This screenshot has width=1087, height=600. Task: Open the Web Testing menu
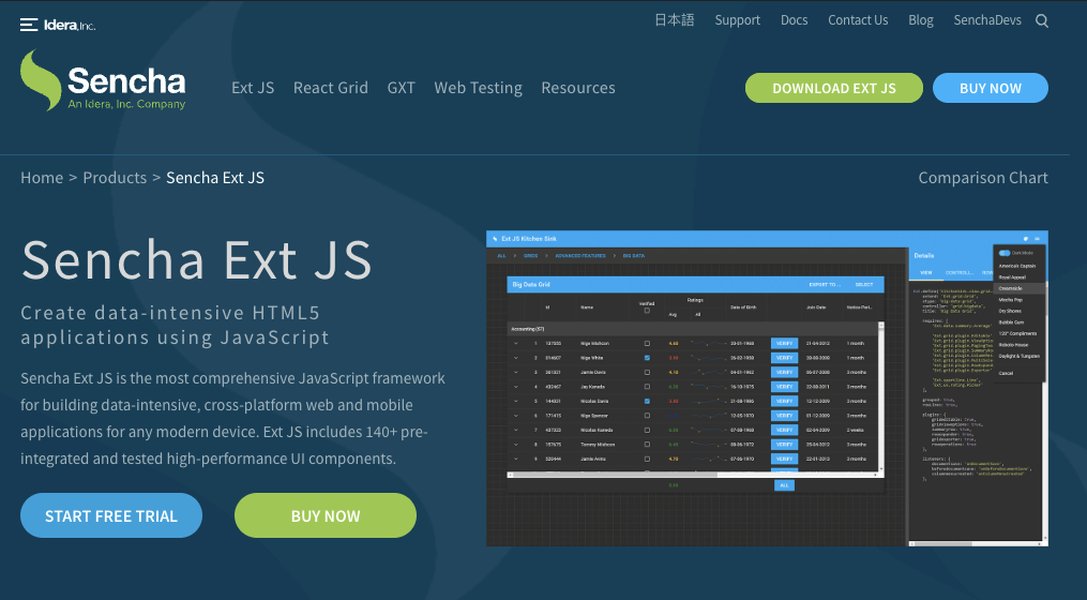(478, 88)
